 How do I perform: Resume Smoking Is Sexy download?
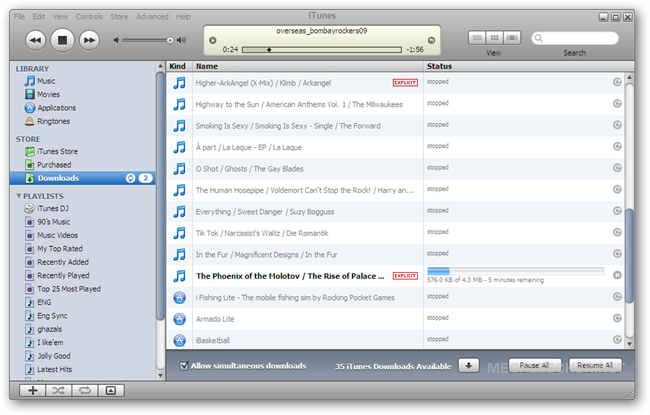(x=617, y=125)
